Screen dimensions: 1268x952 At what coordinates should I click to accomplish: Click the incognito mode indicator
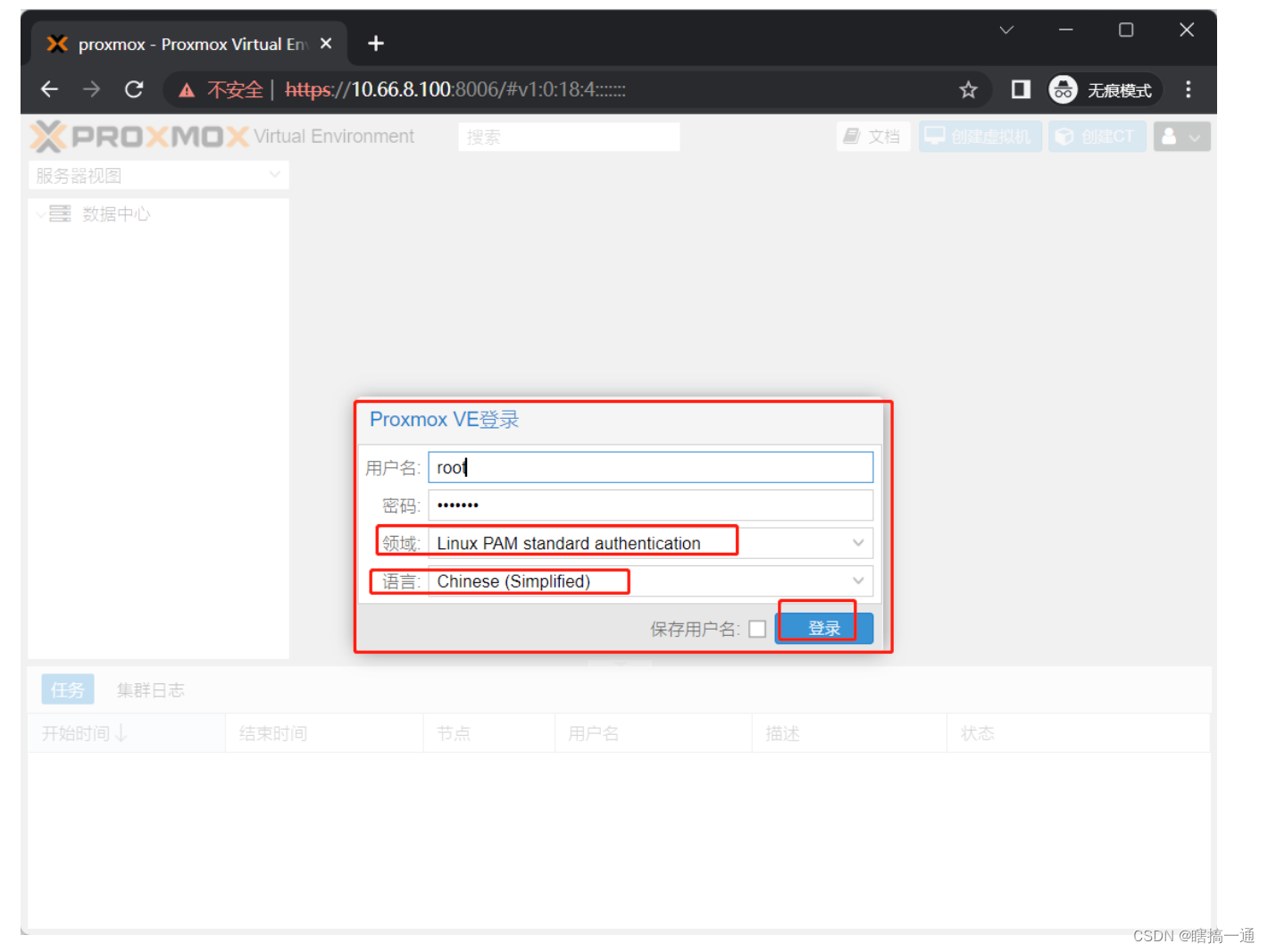tap(1104, 89)
